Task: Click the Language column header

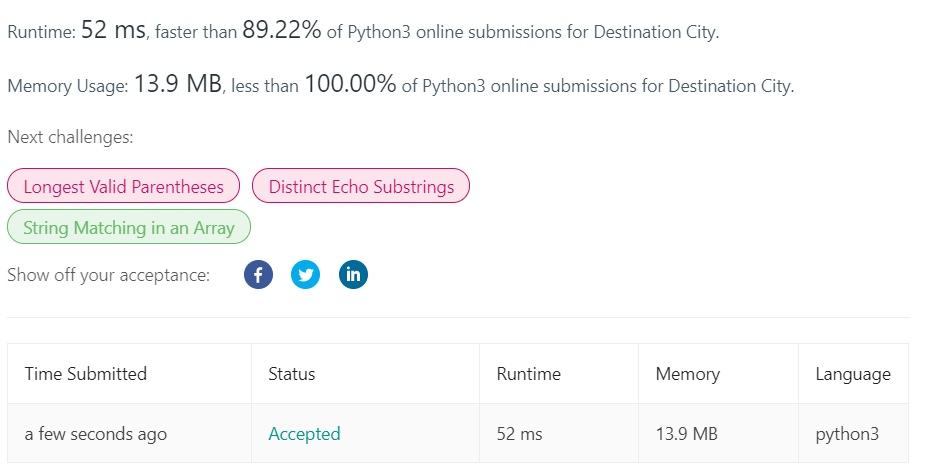Action: 853,374
